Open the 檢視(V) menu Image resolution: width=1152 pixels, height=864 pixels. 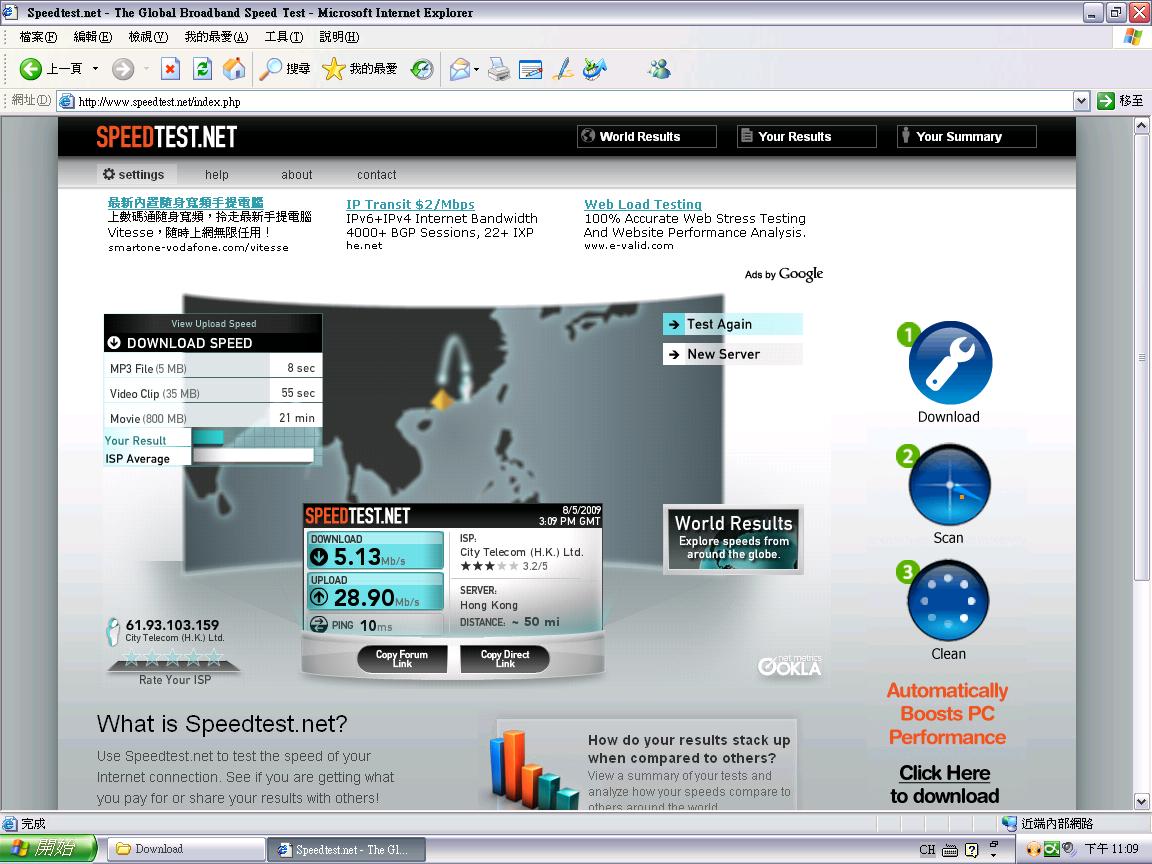click(148, 37)
